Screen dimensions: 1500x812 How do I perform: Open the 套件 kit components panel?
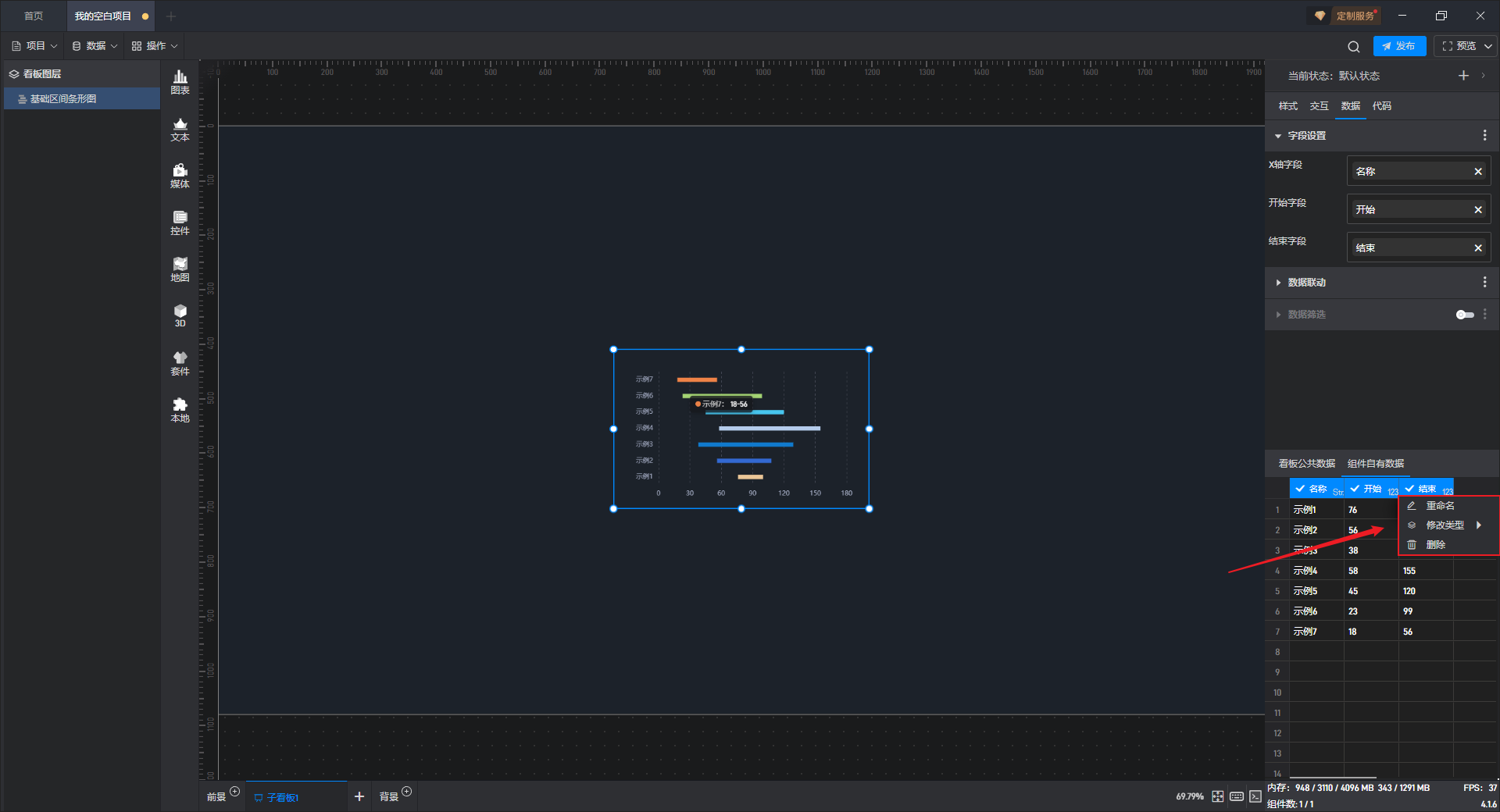(180, 363)
